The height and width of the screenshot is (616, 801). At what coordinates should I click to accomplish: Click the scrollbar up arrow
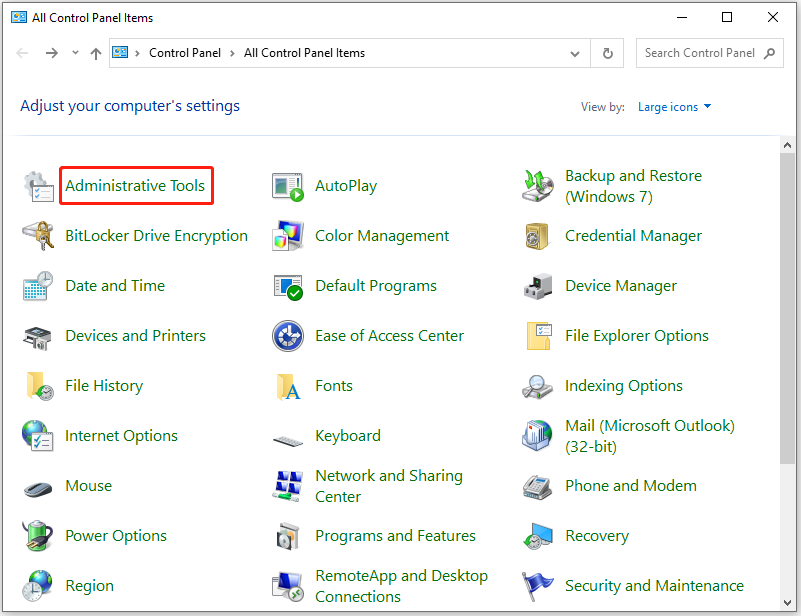[787, 145]
